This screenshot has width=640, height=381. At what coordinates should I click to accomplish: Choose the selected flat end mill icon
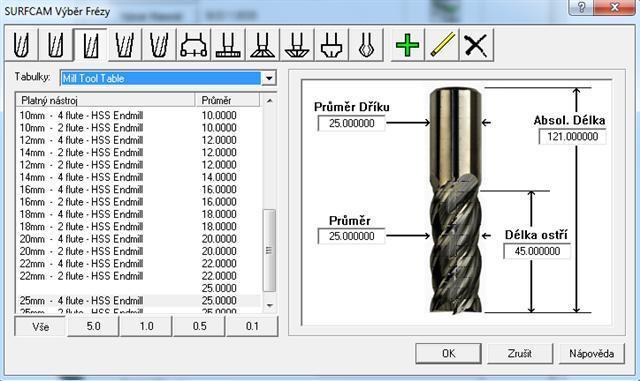coord(90,45)
